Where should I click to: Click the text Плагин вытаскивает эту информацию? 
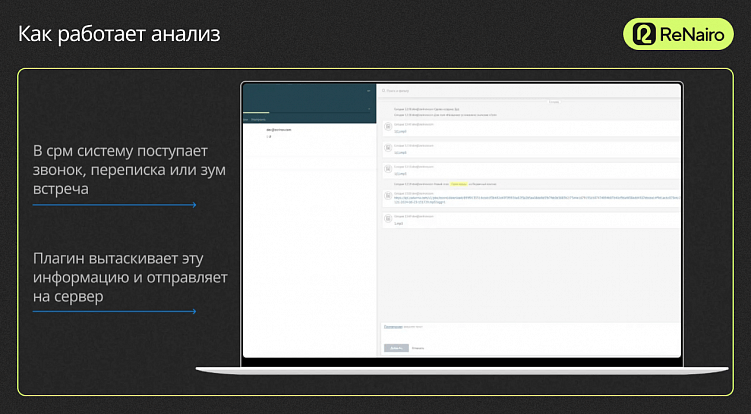(130, 277)
